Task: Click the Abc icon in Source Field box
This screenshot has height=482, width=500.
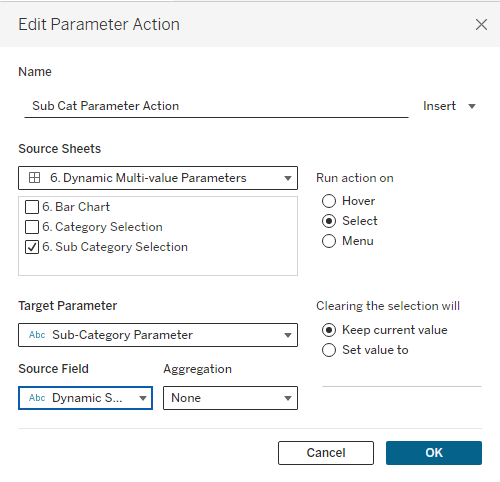Action: click(37, 398)
